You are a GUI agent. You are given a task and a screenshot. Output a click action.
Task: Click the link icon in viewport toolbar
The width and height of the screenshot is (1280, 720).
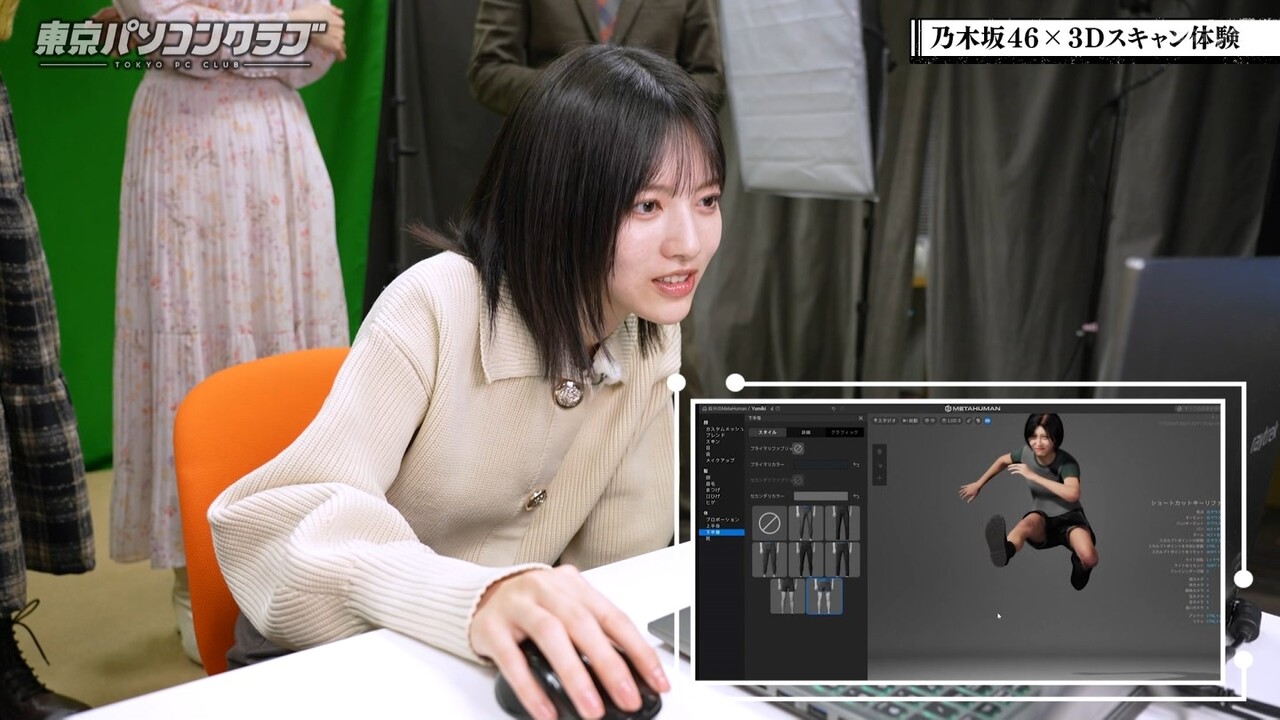969,421
